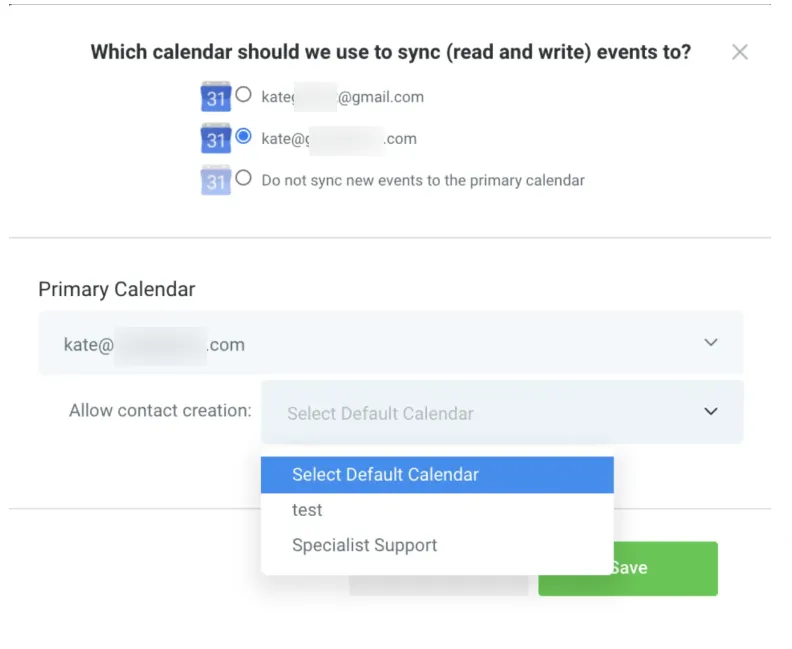Screen dimensions: 792x649
Task: Select the second kate@ calendar radio button
Action: [243, 137]
